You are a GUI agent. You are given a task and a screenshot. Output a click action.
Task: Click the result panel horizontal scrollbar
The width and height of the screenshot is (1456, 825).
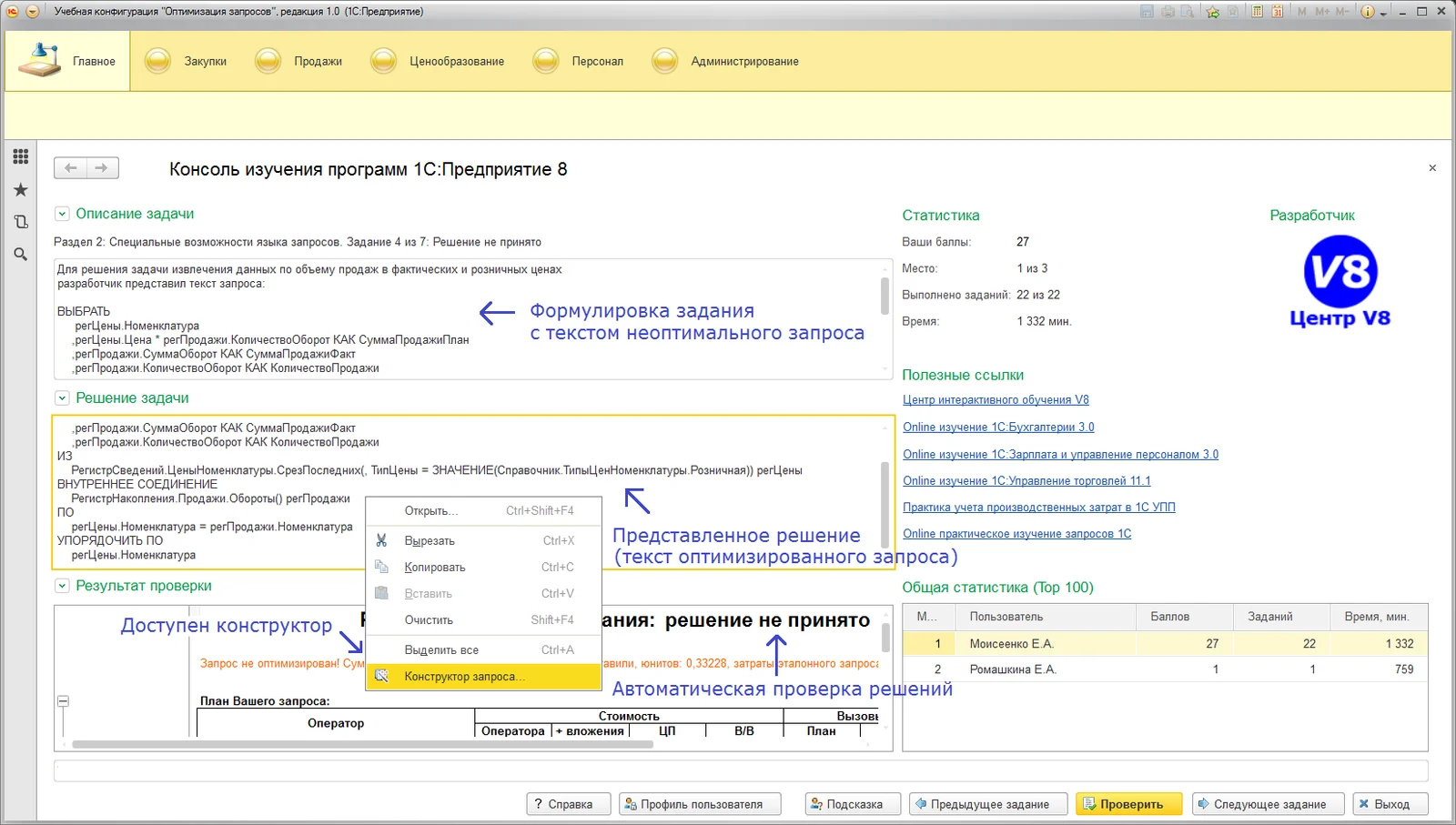click(363, 744)
